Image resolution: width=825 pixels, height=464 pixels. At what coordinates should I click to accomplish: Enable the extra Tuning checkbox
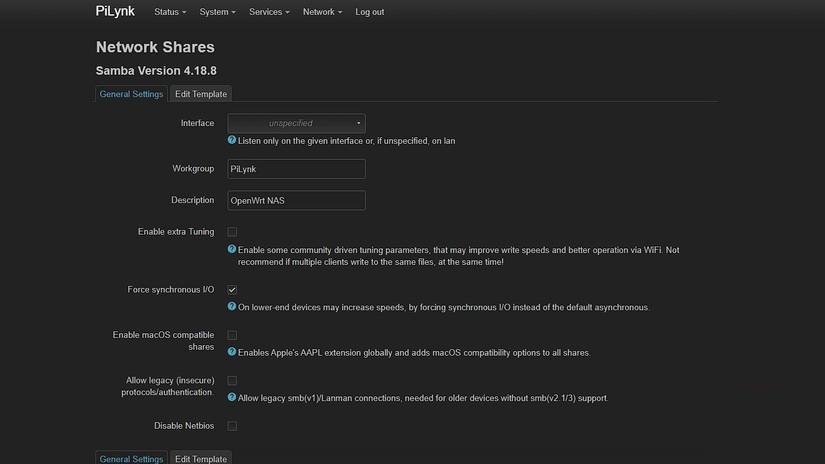click(x=232, y=231)
